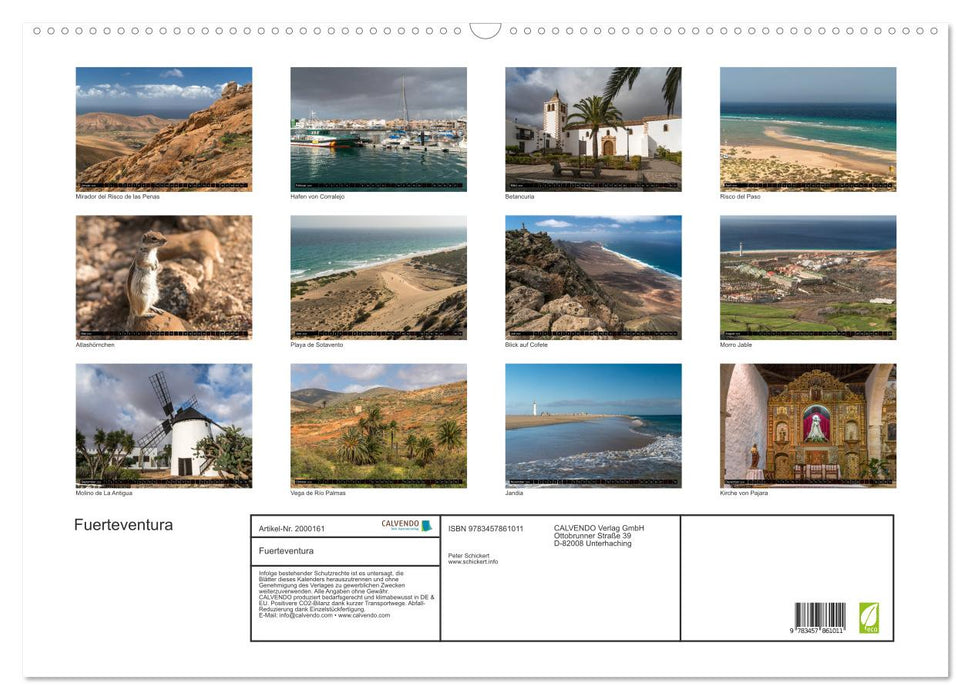Toggle the Jandia lighthouse beach image
This screenshot has height=700, width=971.
coord(593,424)
